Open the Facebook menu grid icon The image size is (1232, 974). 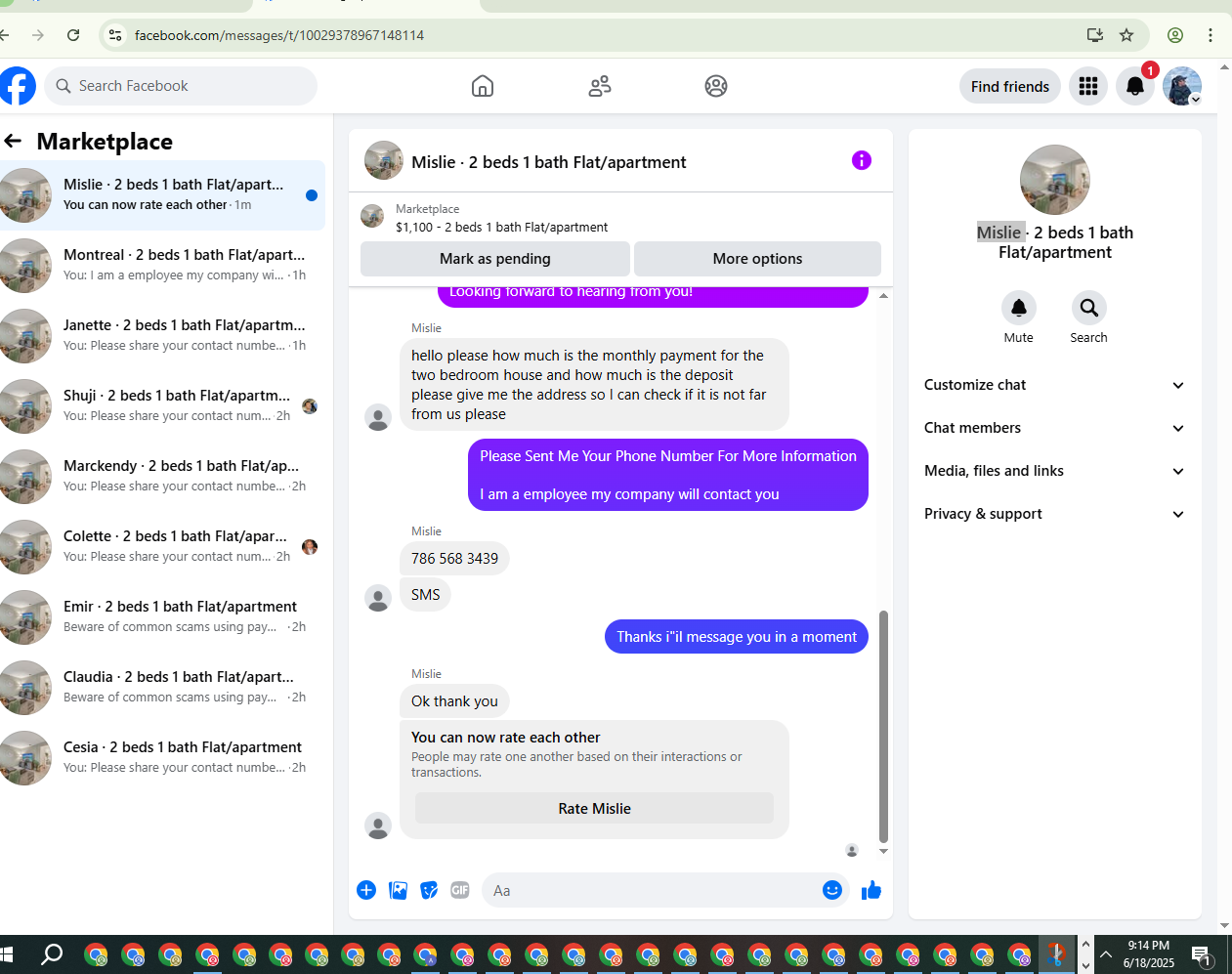point(1088,86)
